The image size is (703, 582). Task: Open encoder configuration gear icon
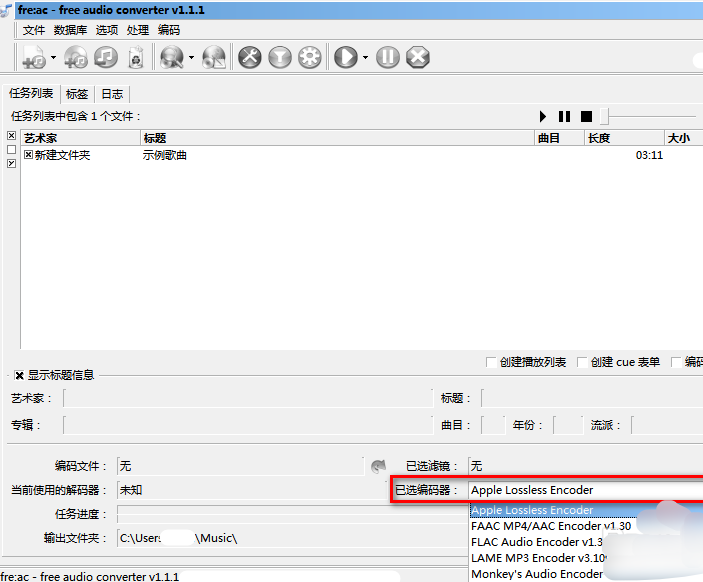tap(310, 57)
